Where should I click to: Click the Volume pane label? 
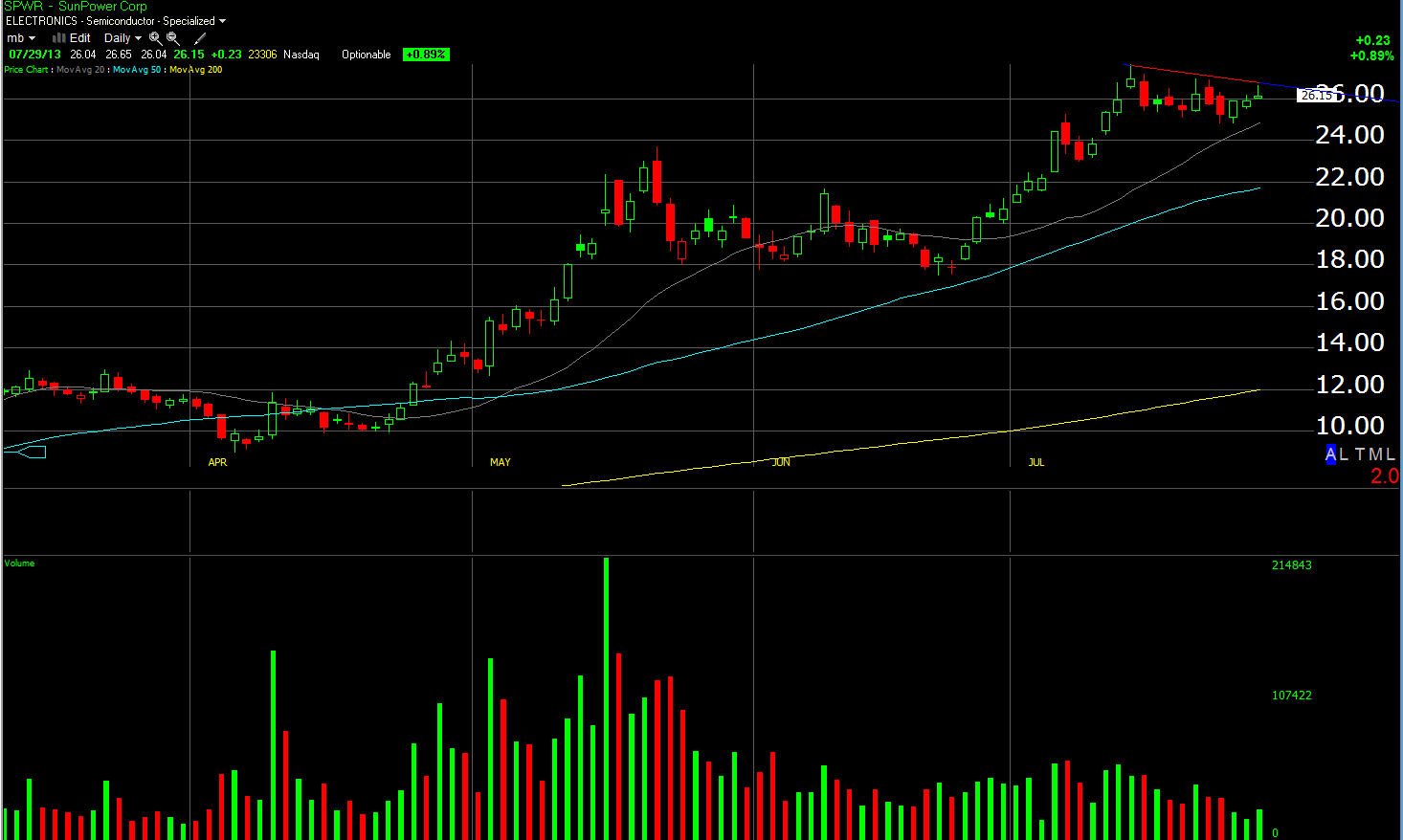(19, 564)
